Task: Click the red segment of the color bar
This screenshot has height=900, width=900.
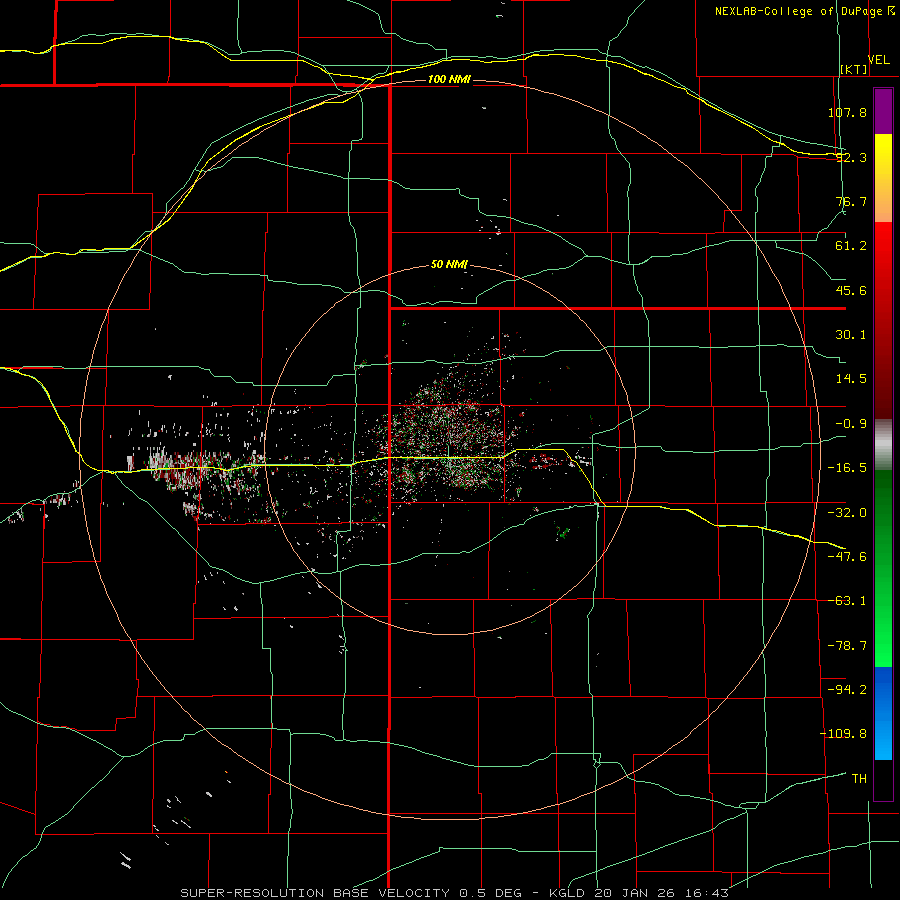Action: pyautogui.click(x=883, y=320)
